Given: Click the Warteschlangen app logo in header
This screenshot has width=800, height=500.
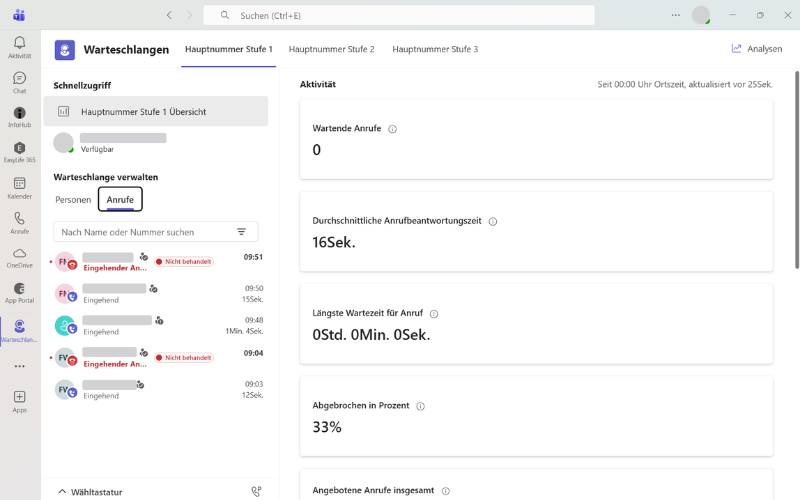Looking at the screenshot, I should (x=65, y=49).
